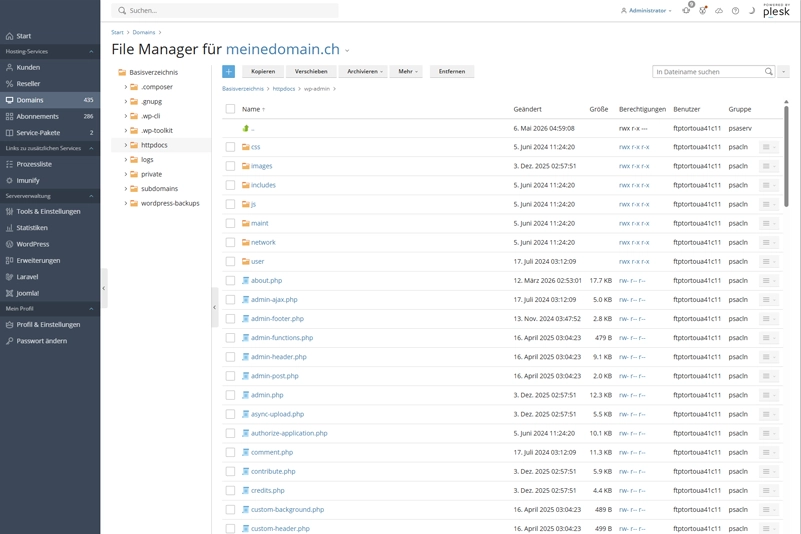This screenshot has width=801, height=534.
Task: Click the search magnifier in filename search
Action: pyautogui.click(x=768, y=72)
